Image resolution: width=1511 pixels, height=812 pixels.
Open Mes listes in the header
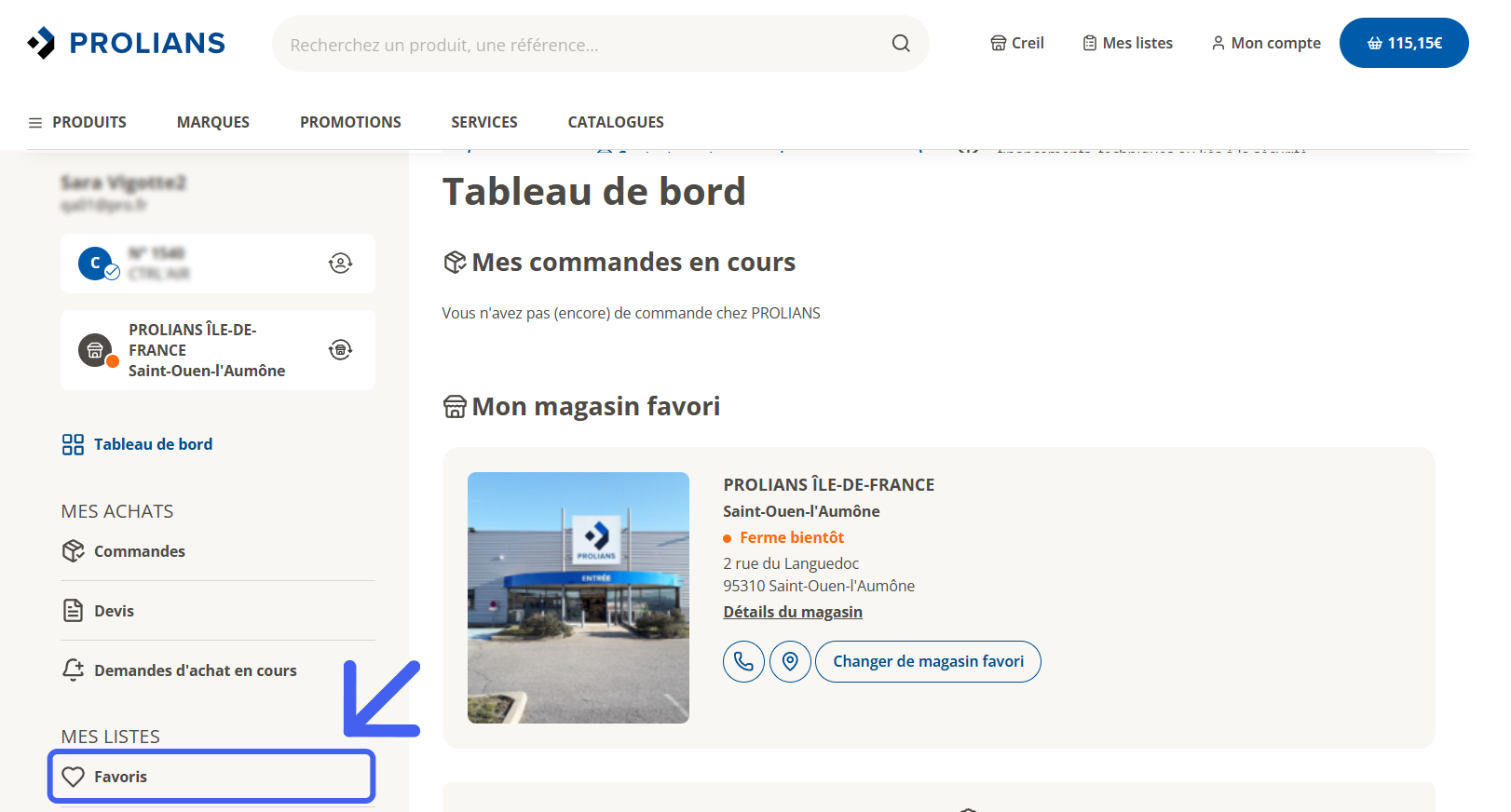tap(1127, 43)
